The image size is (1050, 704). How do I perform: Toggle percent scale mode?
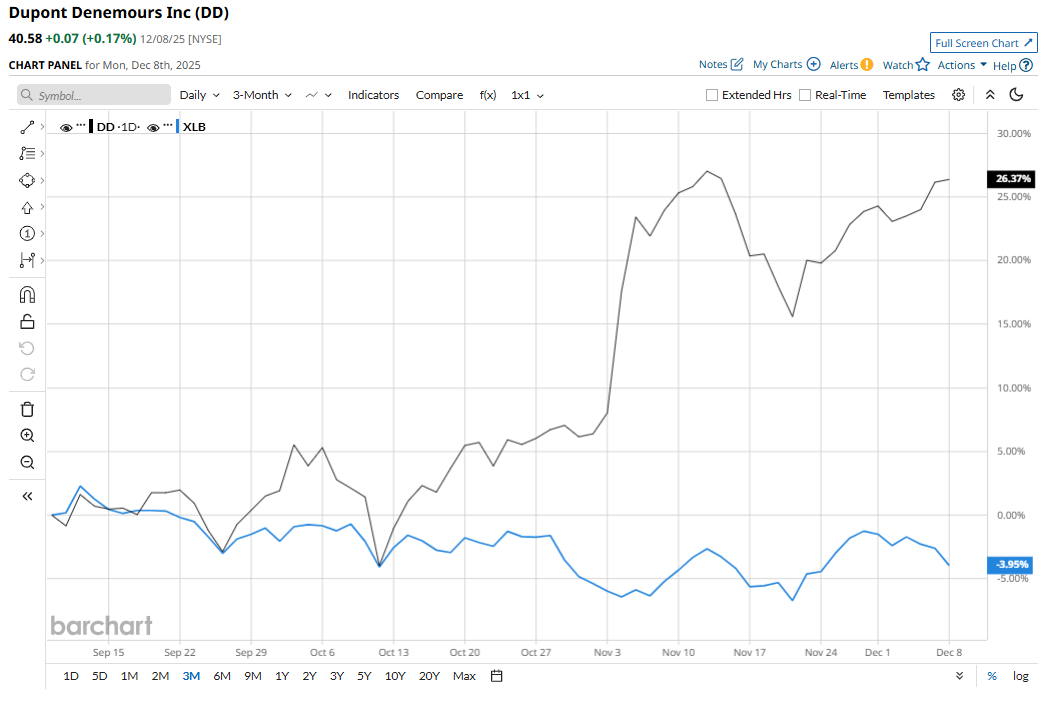tap(992, 676)
